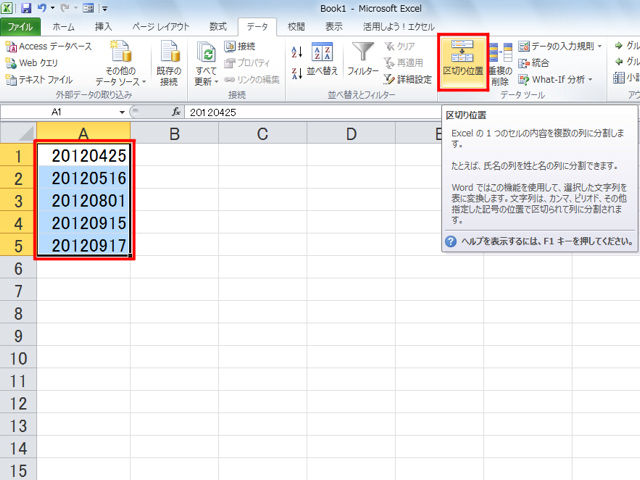
Task: Select cell containing 20120801
Action: click(84, 200)
